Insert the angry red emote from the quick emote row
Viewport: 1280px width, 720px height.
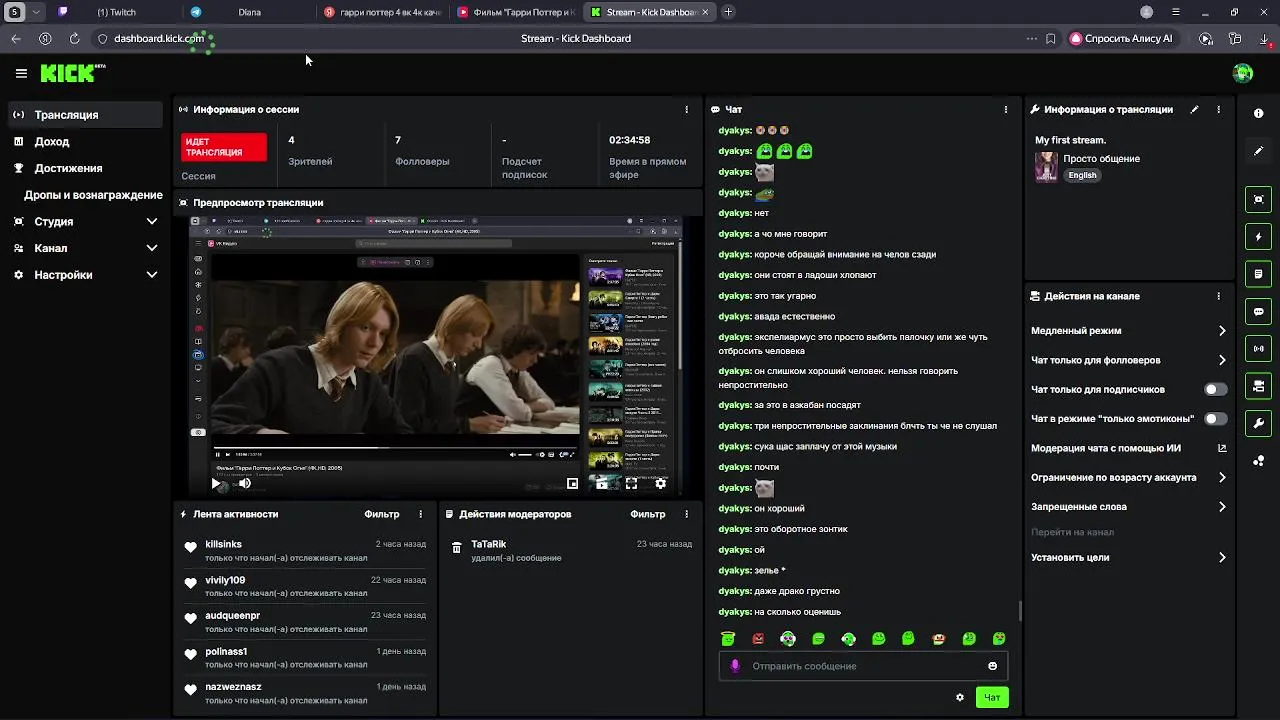tap(758, 639)
